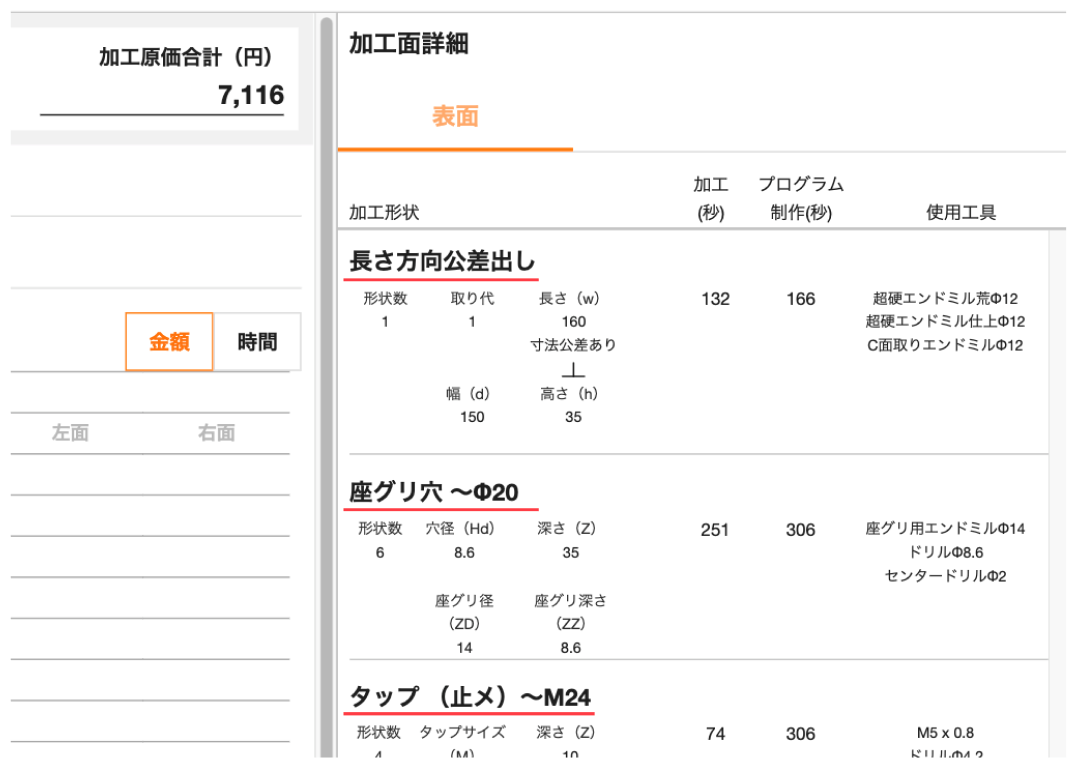The image size is (1079, 766).
Task: Click the 加工面詳細 panel title
Action: (408, 44)
